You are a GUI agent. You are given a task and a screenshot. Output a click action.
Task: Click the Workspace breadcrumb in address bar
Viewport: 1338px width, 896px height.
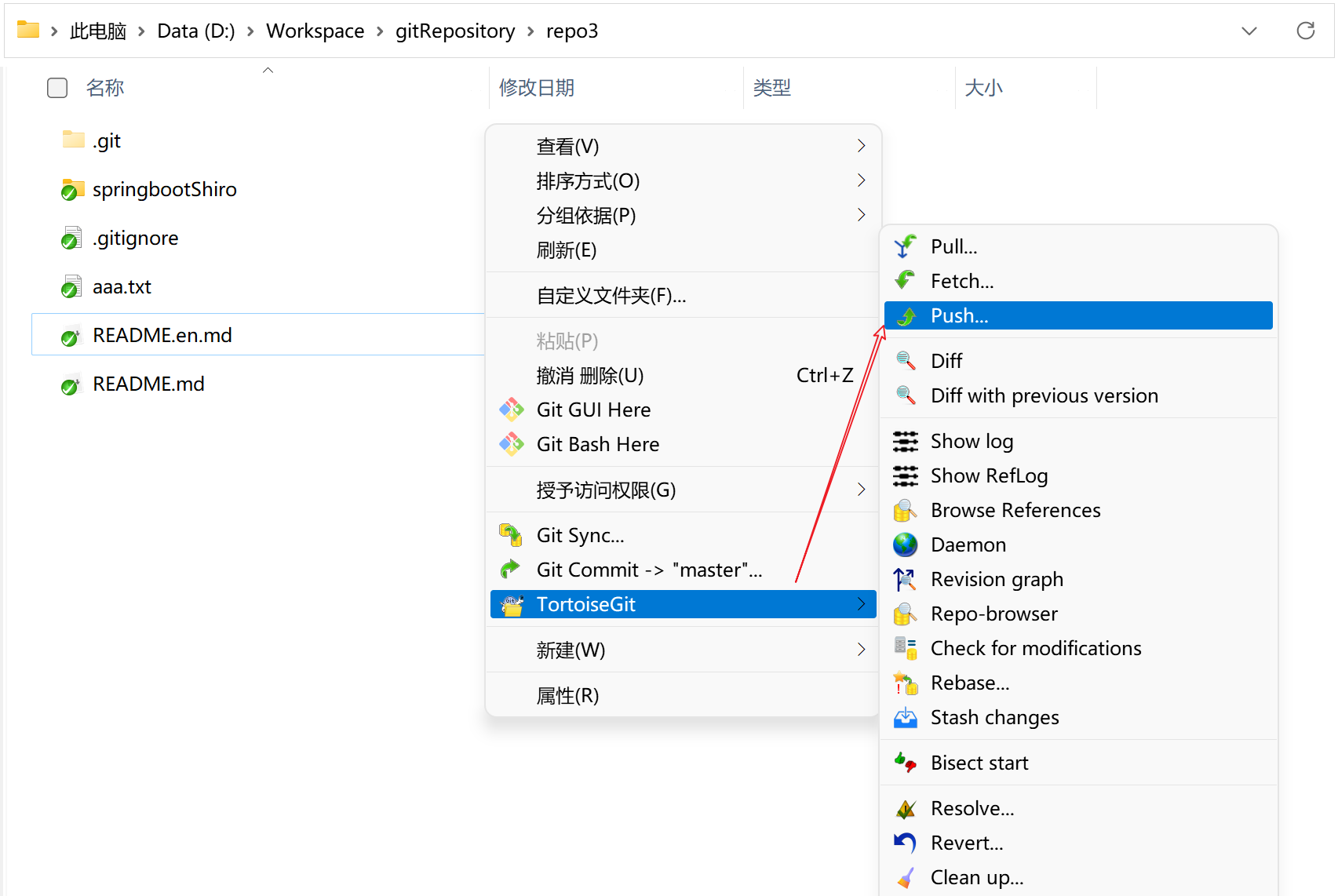pyautogui.click(x=315, y=31)
